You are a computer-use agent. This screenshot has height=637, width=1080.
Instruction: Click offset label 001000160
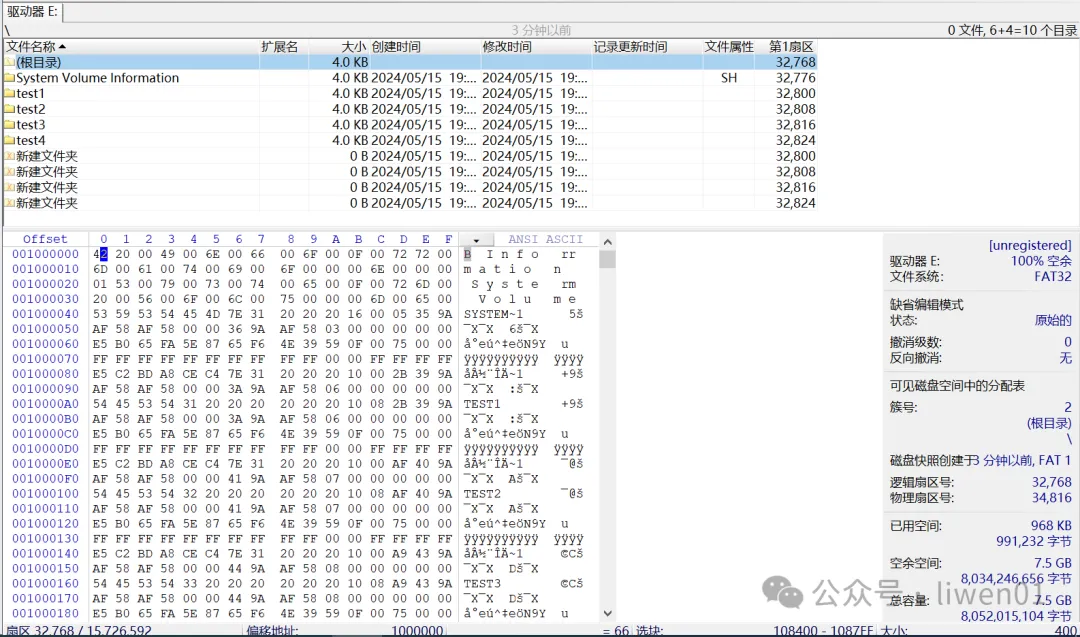coord(45,583)
